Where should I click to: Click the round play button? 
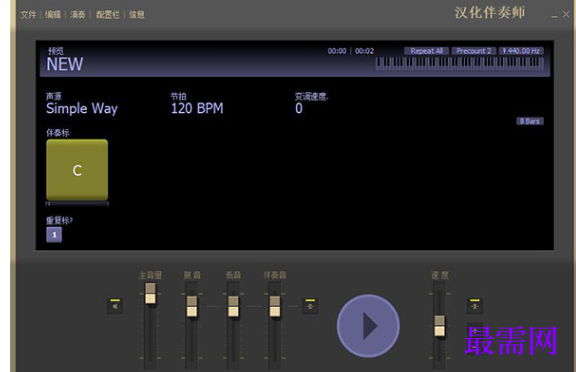[x=368, y=326]
